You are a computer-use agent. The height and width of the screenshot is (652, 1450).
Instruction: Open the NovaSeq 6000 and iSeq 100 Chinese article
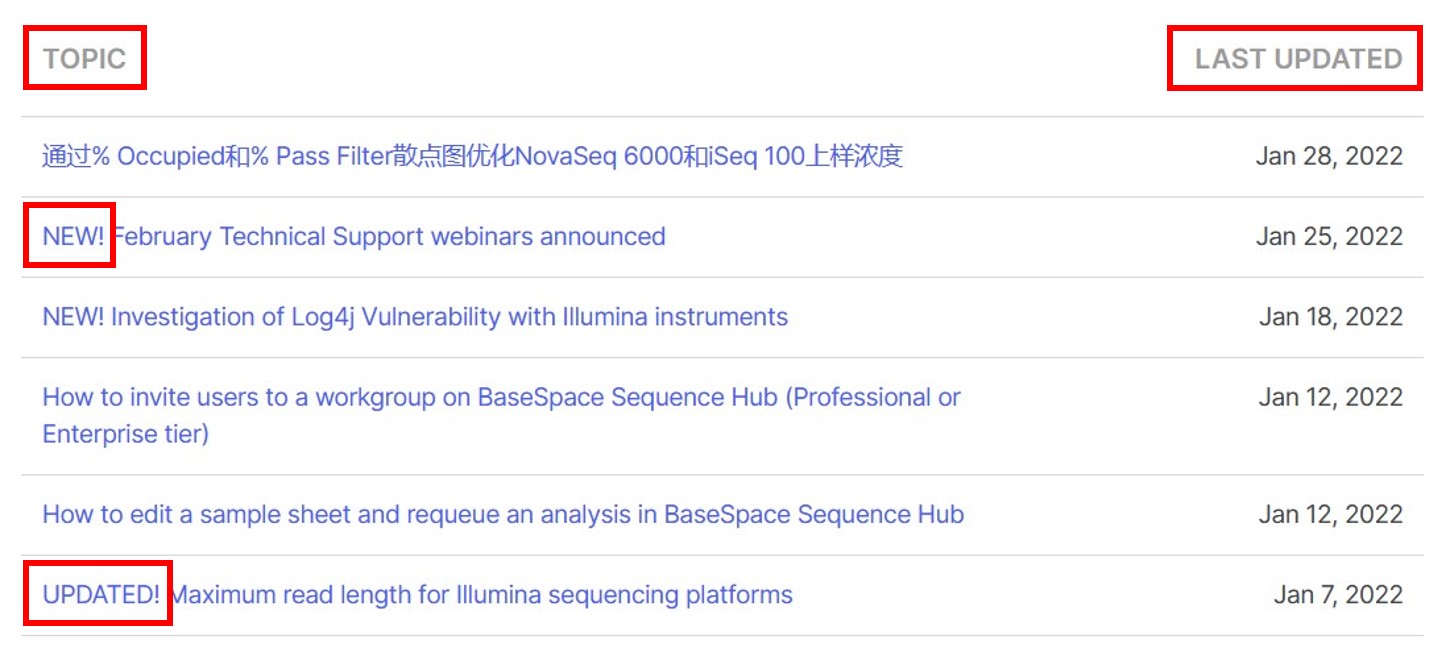[472, 156]
